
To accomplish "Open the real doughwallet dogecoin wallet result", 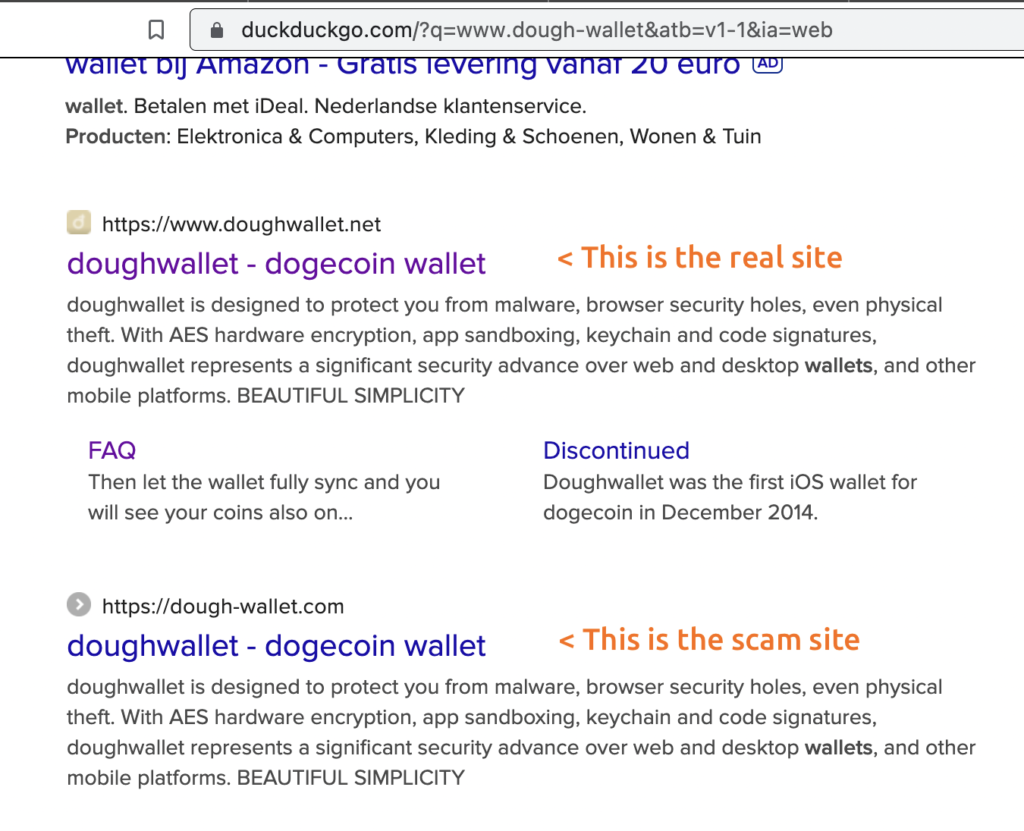I will pos(275,263).
